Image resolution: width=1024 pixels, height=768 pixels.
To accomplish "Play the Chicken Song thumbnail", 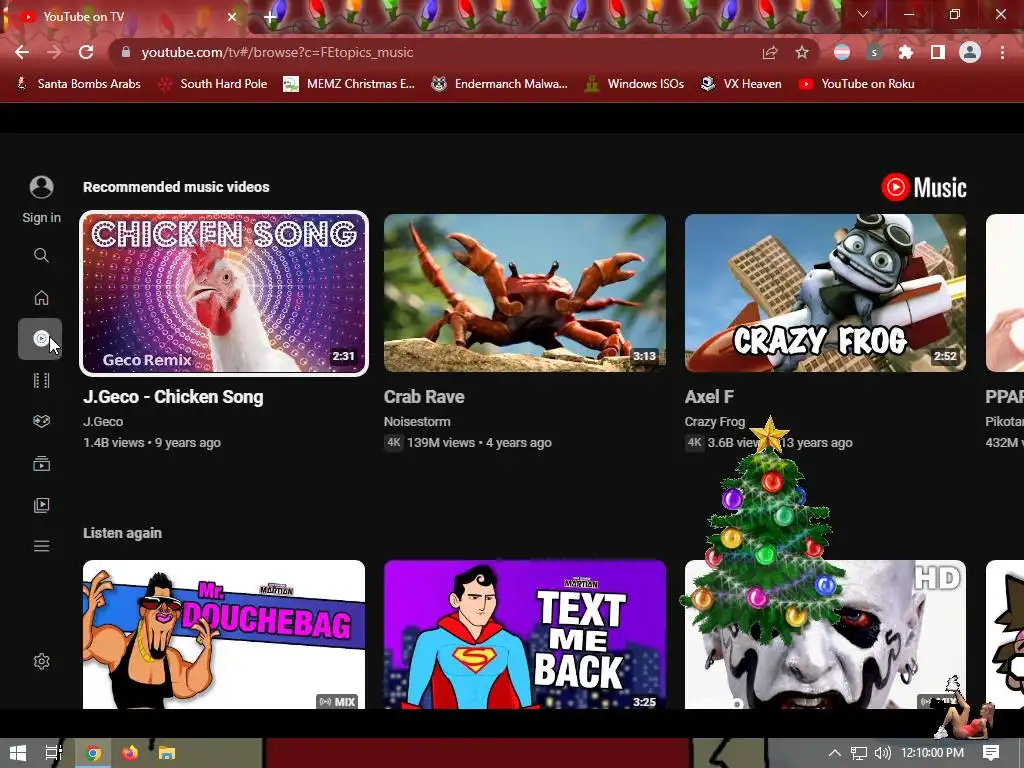I will [224, 293].
